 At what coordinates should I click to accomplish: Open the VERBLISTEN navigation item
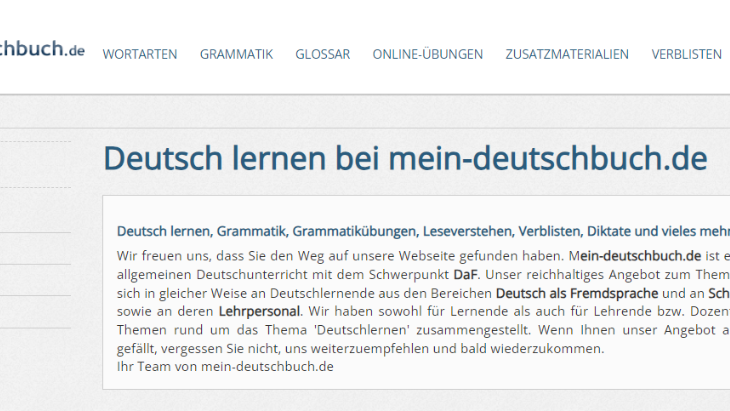click(x=686, y=54)
